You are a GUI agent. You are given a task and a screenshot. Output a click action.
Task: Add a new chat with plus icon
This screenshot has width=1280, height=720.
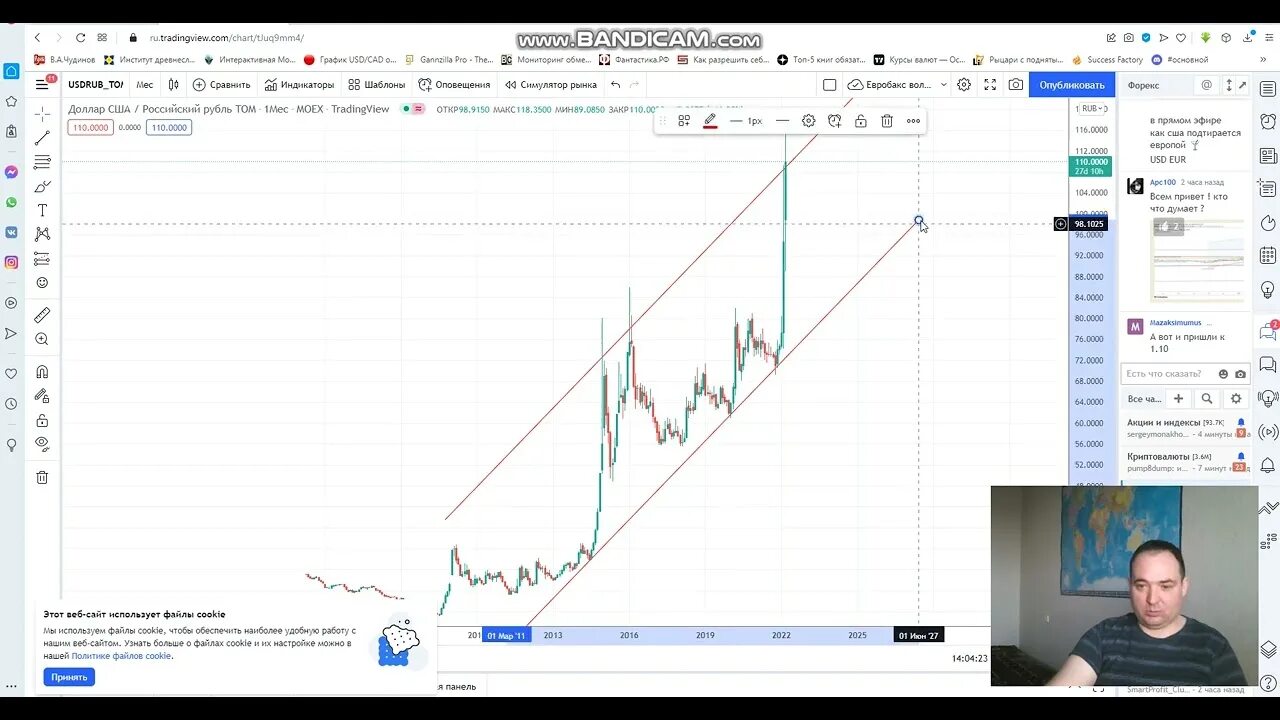click(x=1178, y=399)
